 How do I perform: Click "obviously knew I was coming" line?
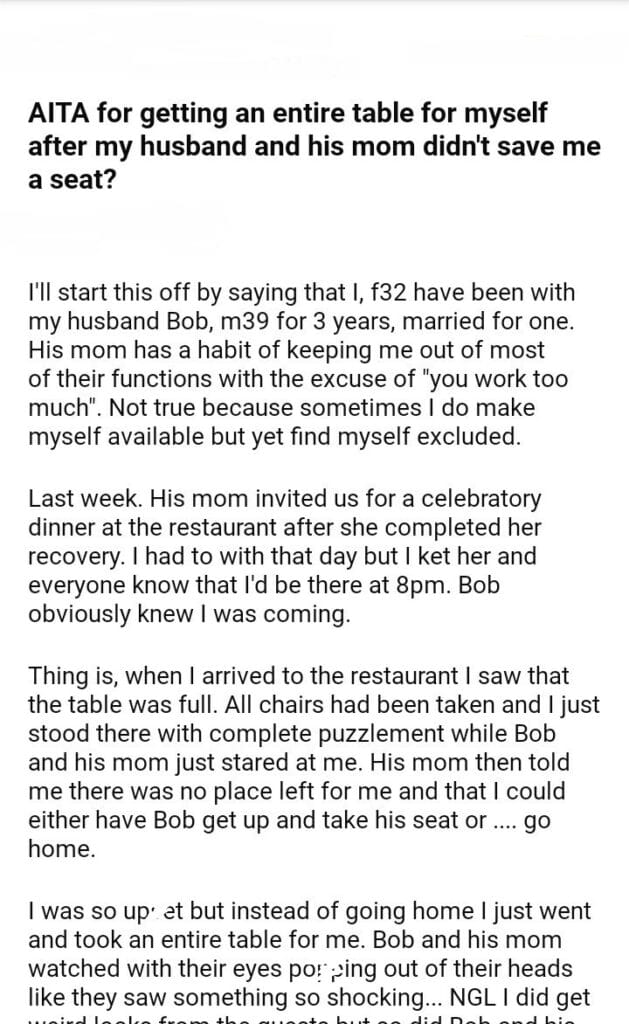[x=189, y=613]
